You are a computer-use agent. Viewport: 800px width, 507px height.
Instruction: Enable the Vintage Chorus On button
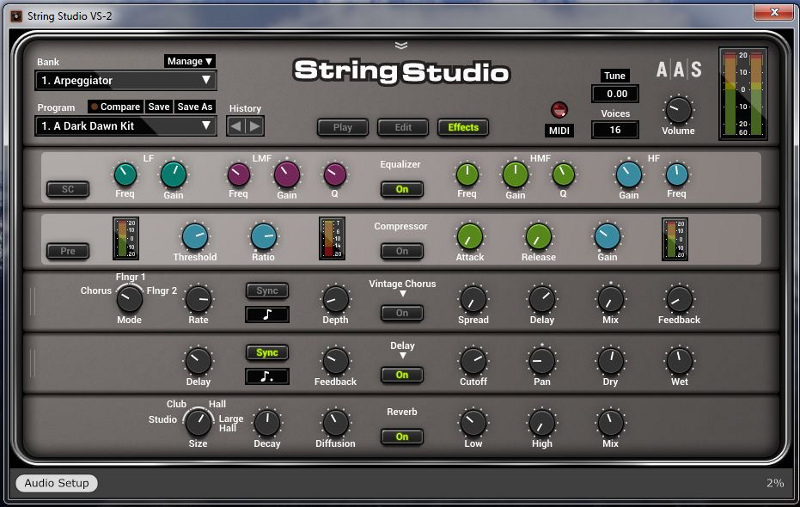click(x=402, y=313)
